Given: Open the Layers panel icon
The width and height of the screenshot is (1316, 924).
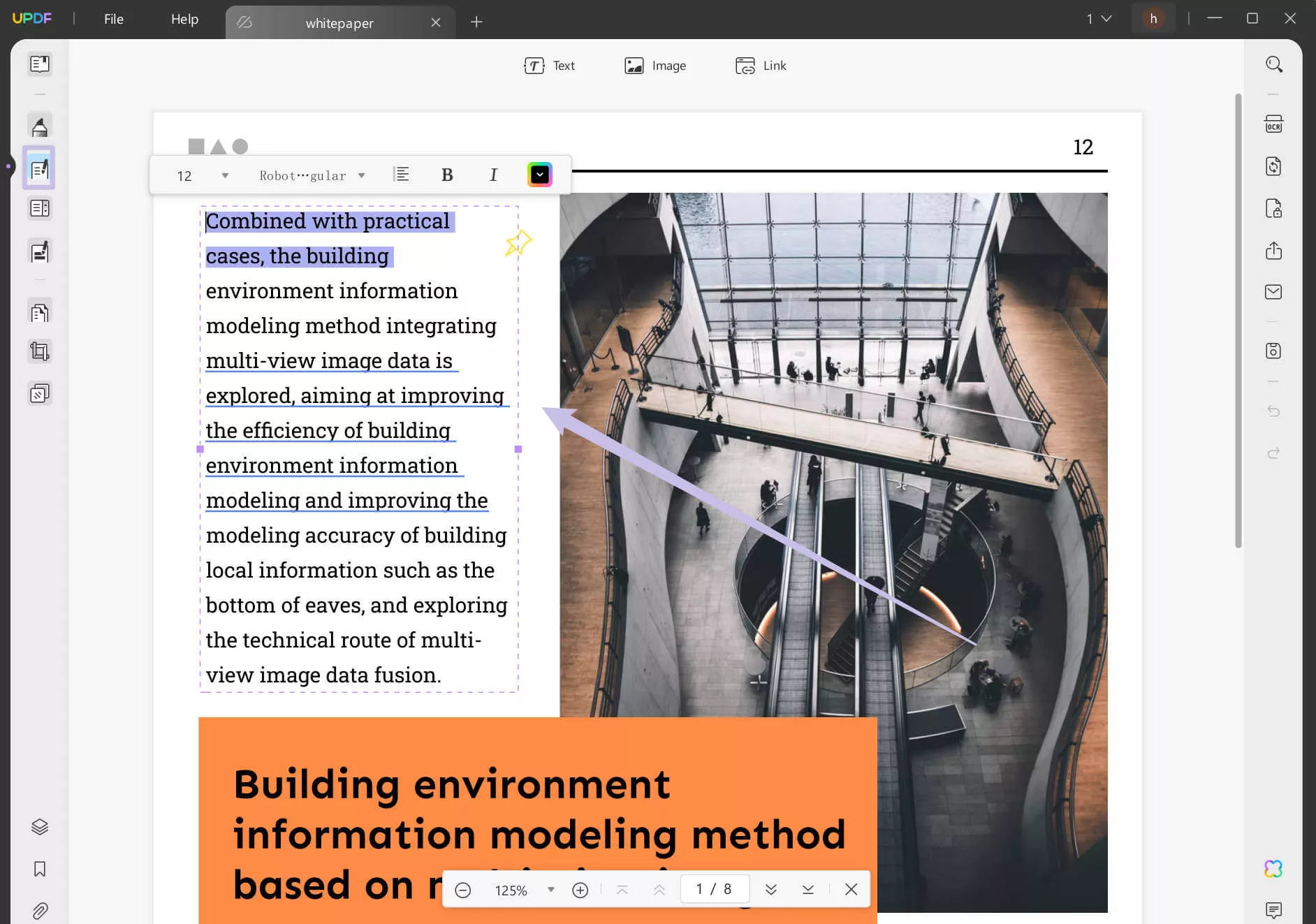Looking at the screenshot, I should pyautogui.click(x=40, y=827).
